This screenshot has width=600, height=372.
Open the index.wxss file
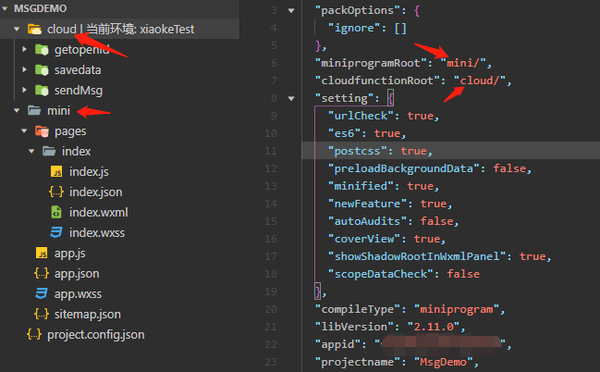tap(97, 233)
